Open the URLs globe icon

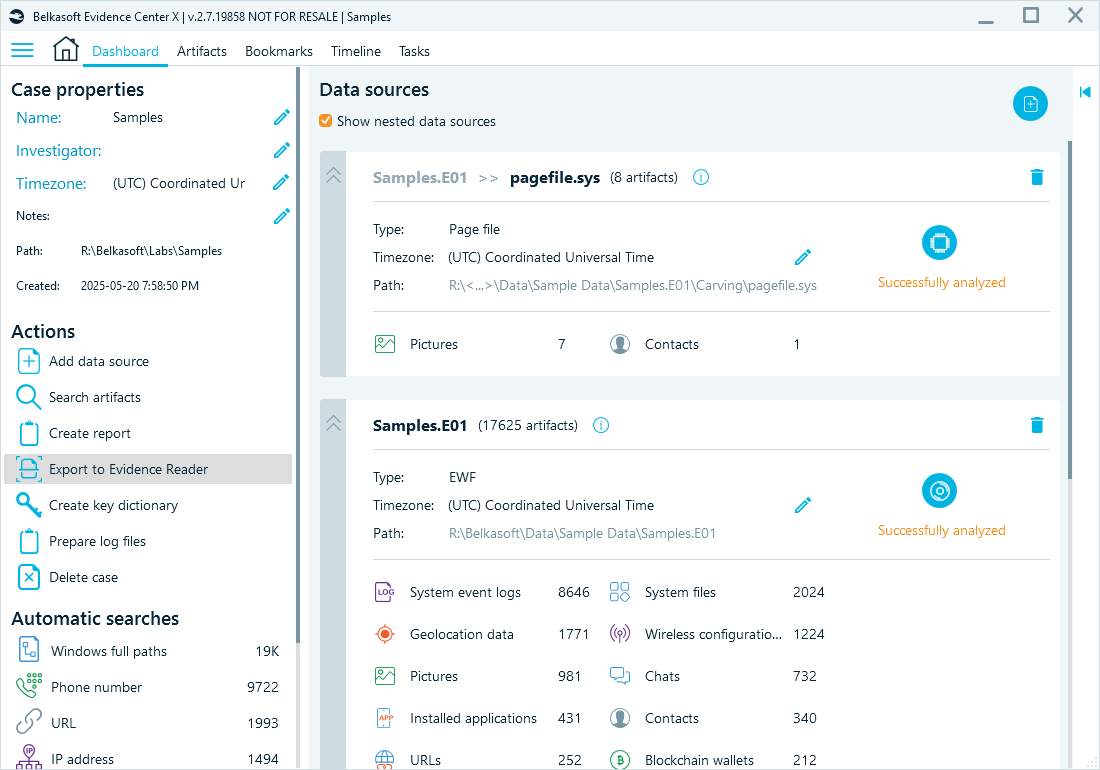pyautogui.click(x=385, y=759)
